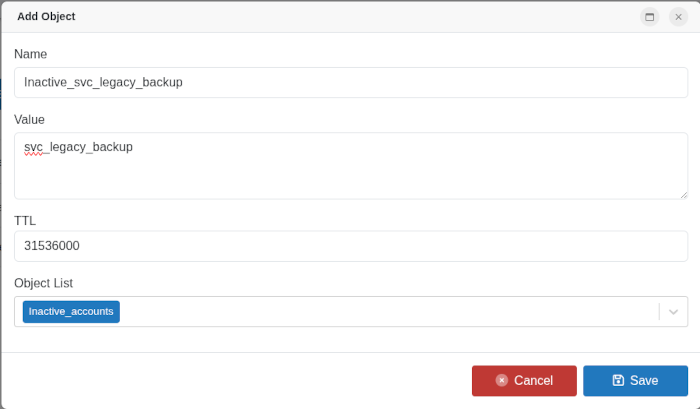Grab the Value textarea resize handle
This screenshot has width=700, height=409.
coord(684,194)
